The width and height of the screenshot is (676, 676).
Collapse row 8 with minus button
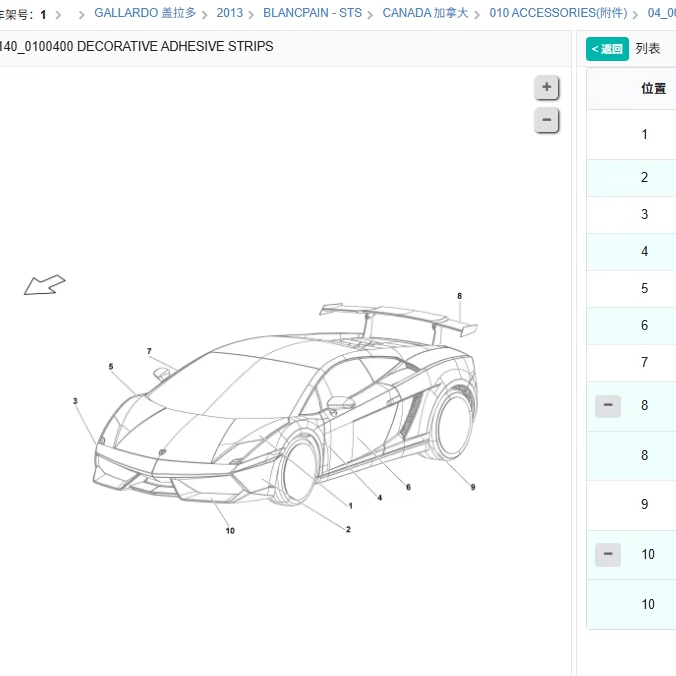pyautogui.click(x=607, y=405)
